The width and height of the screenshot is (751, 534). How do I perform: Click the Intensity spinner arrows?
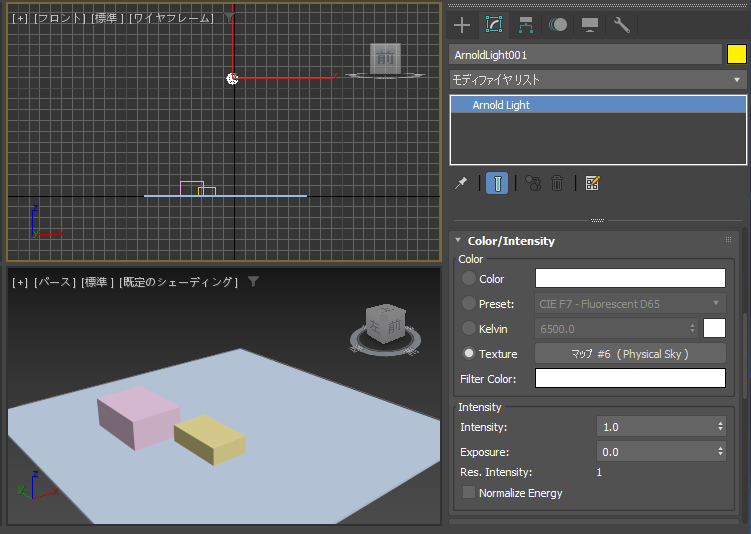click(x=720, y=426)
